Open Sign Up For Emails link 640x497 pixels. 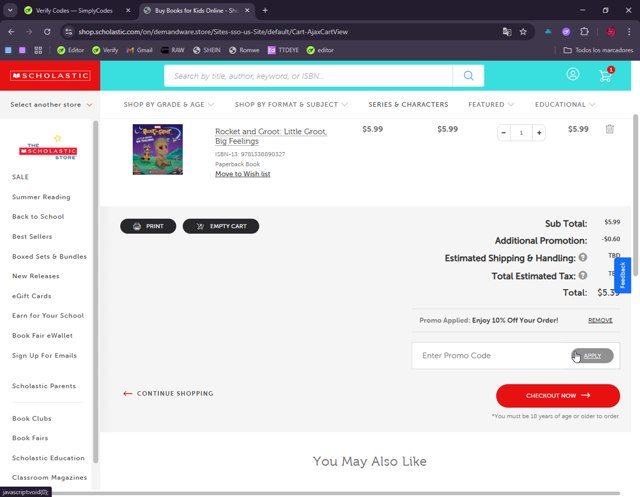[x=44, y=356]
